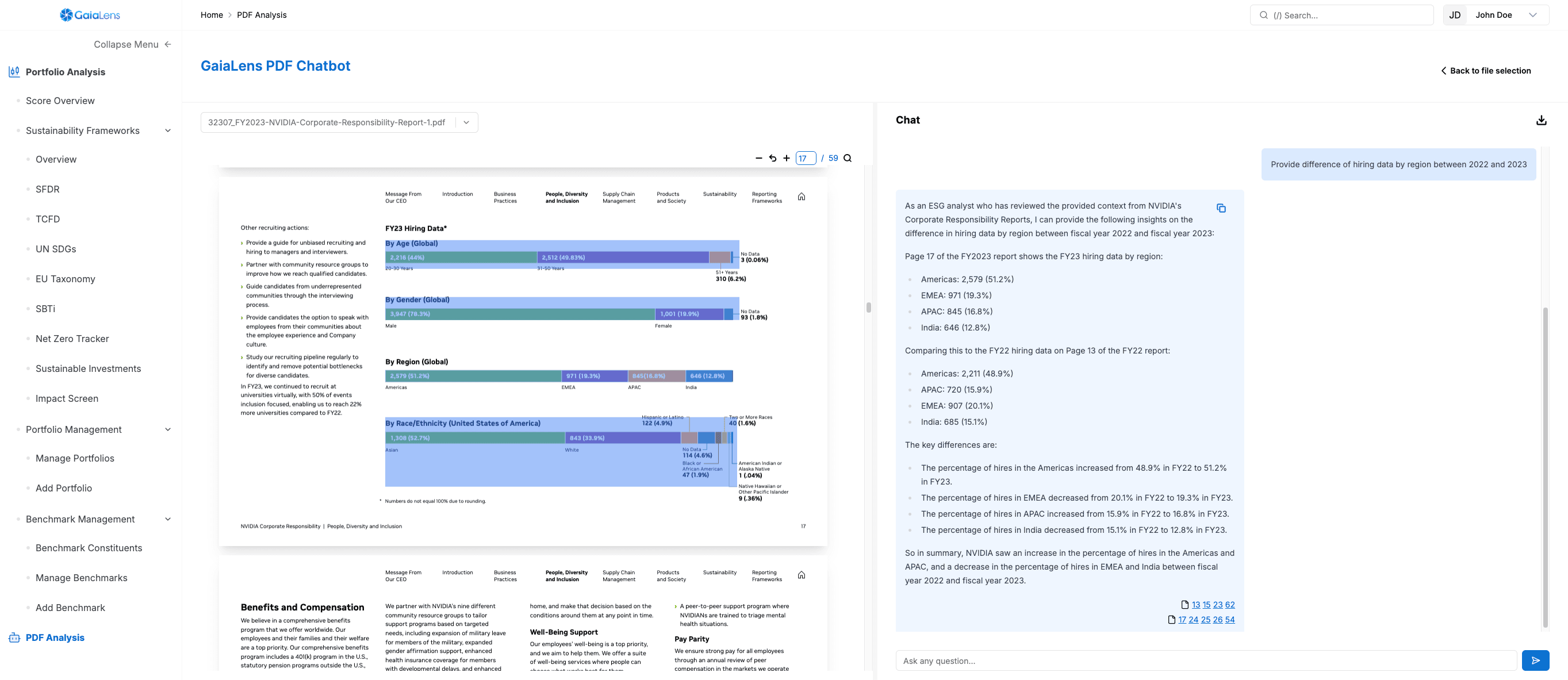Click PDF Analysis in the breadcrumb
This screenshot has width=1568, height=680.
(x=262, y=14)
